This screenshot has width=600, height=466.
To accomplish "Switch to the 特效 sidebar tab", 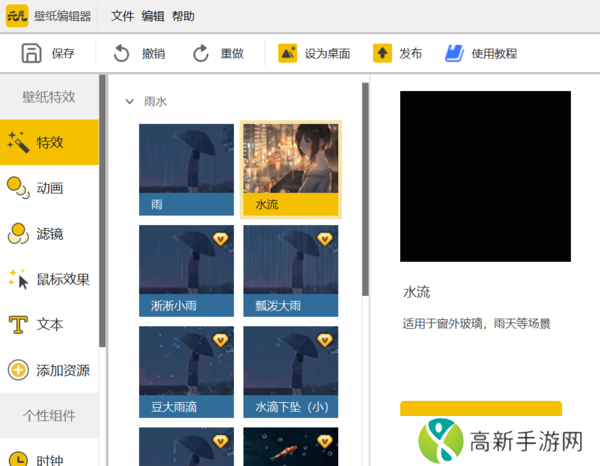I will [49, 142].
